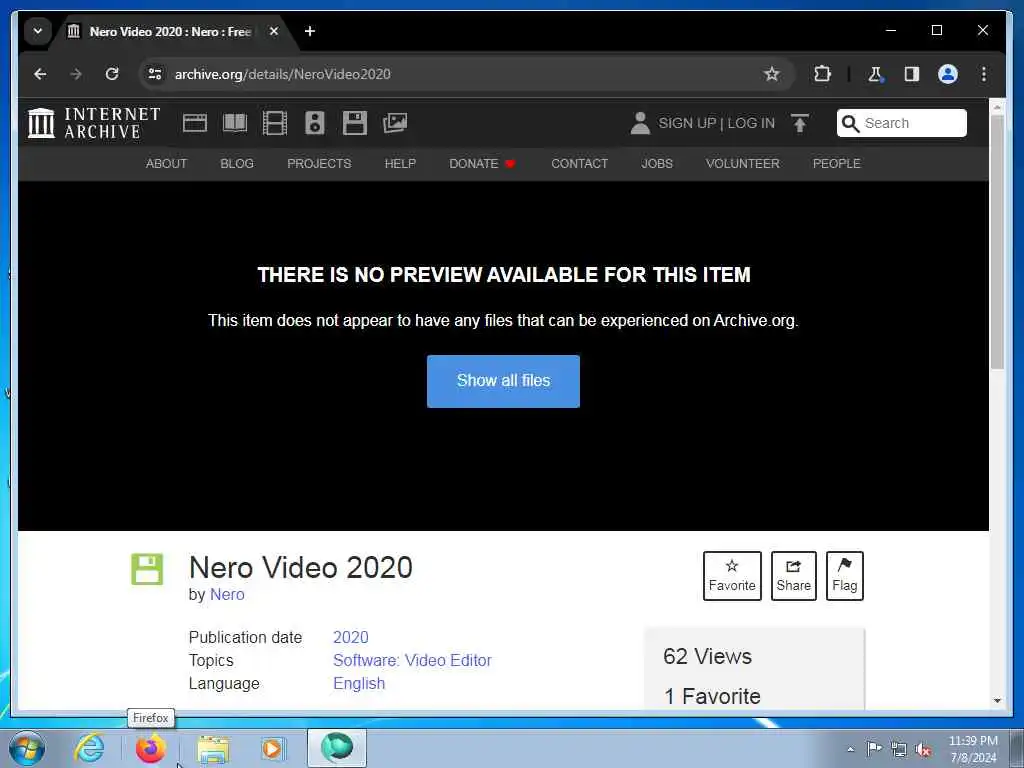Toggle the Chrome side panel icon
This screenshot has width=1024, height=768.
tap(912, 74)
